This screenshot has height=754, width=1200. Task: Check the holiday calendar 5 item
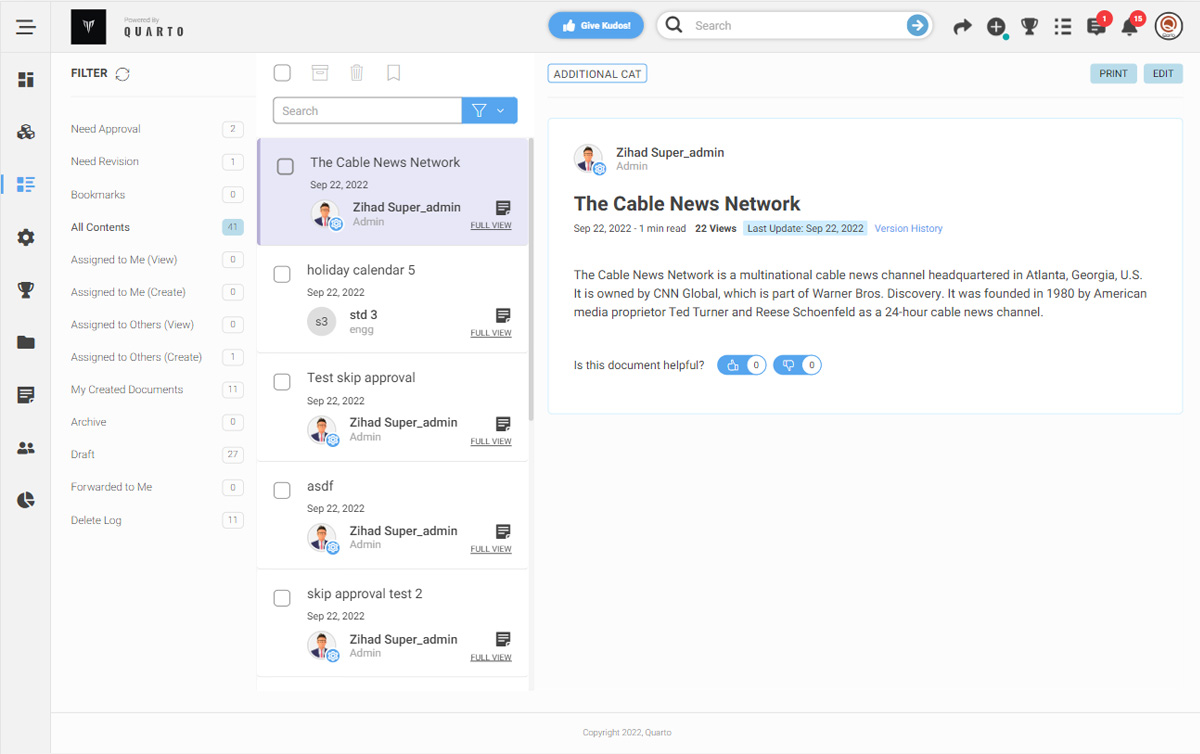(282, 273)
